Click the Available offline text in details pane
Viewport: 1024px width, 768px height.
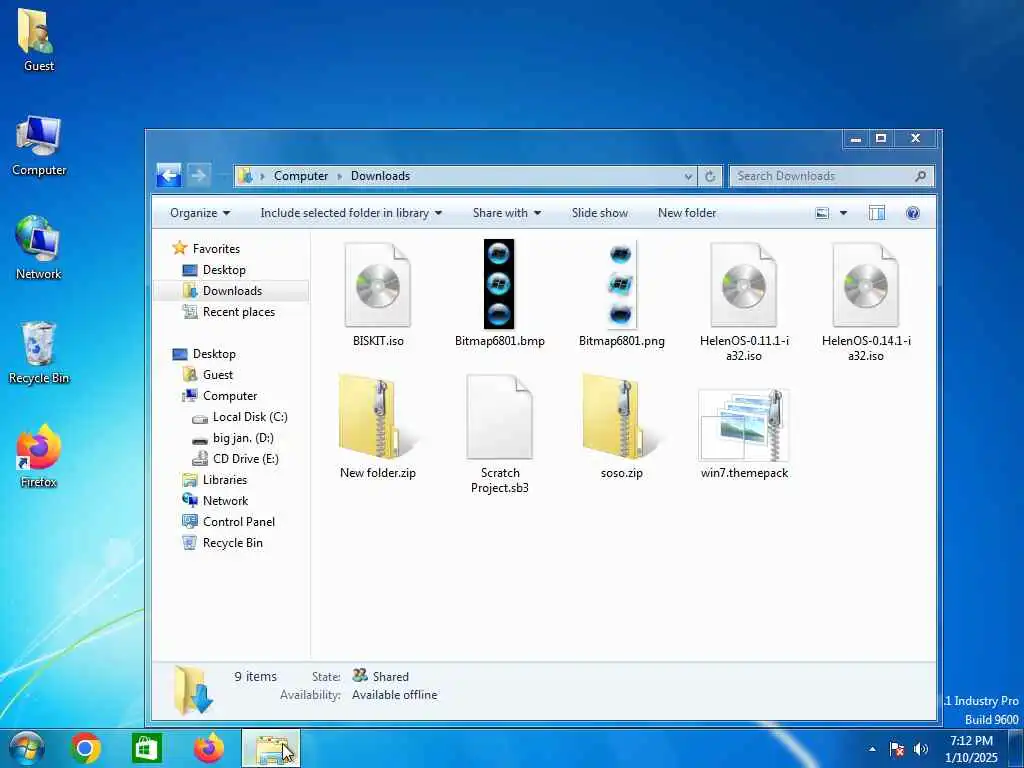point(394,695)
